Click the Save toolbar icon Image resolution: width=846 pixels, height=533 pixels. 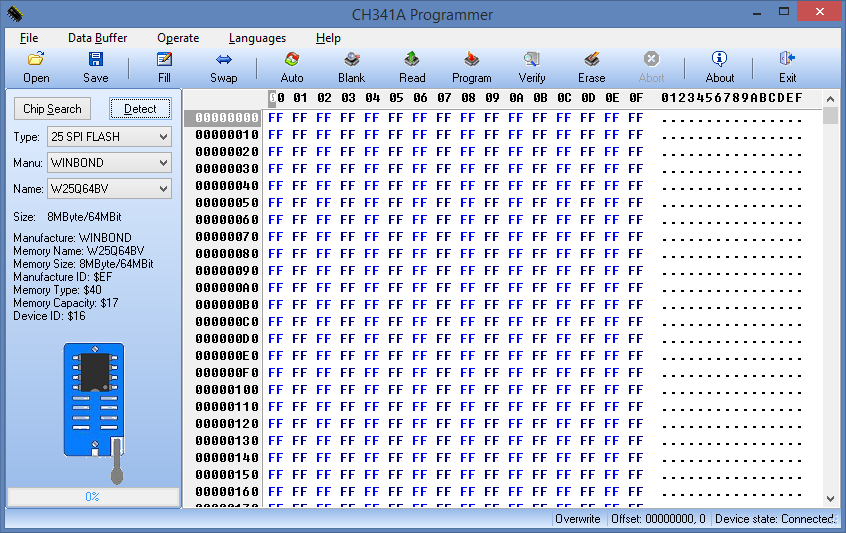point(96,60)
